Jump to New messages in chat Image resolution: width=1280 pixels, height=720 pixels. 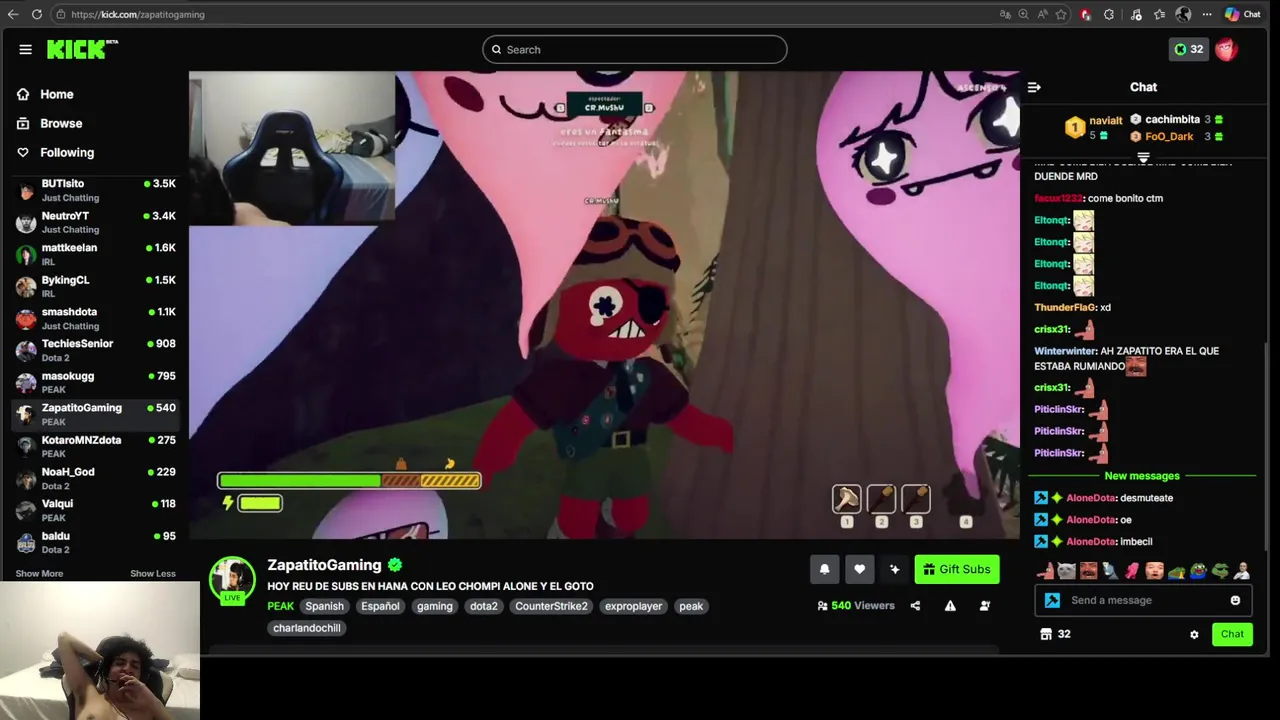pyautogui.click(x=1142, y=476)
